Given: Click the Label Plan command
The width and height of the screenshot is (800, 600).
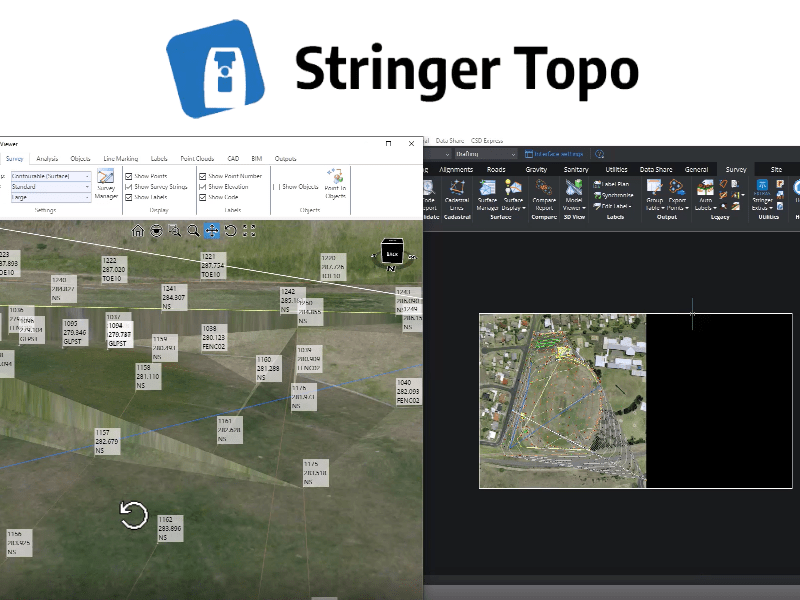Looking at the screenshot, I should click(x=611, y=184).
